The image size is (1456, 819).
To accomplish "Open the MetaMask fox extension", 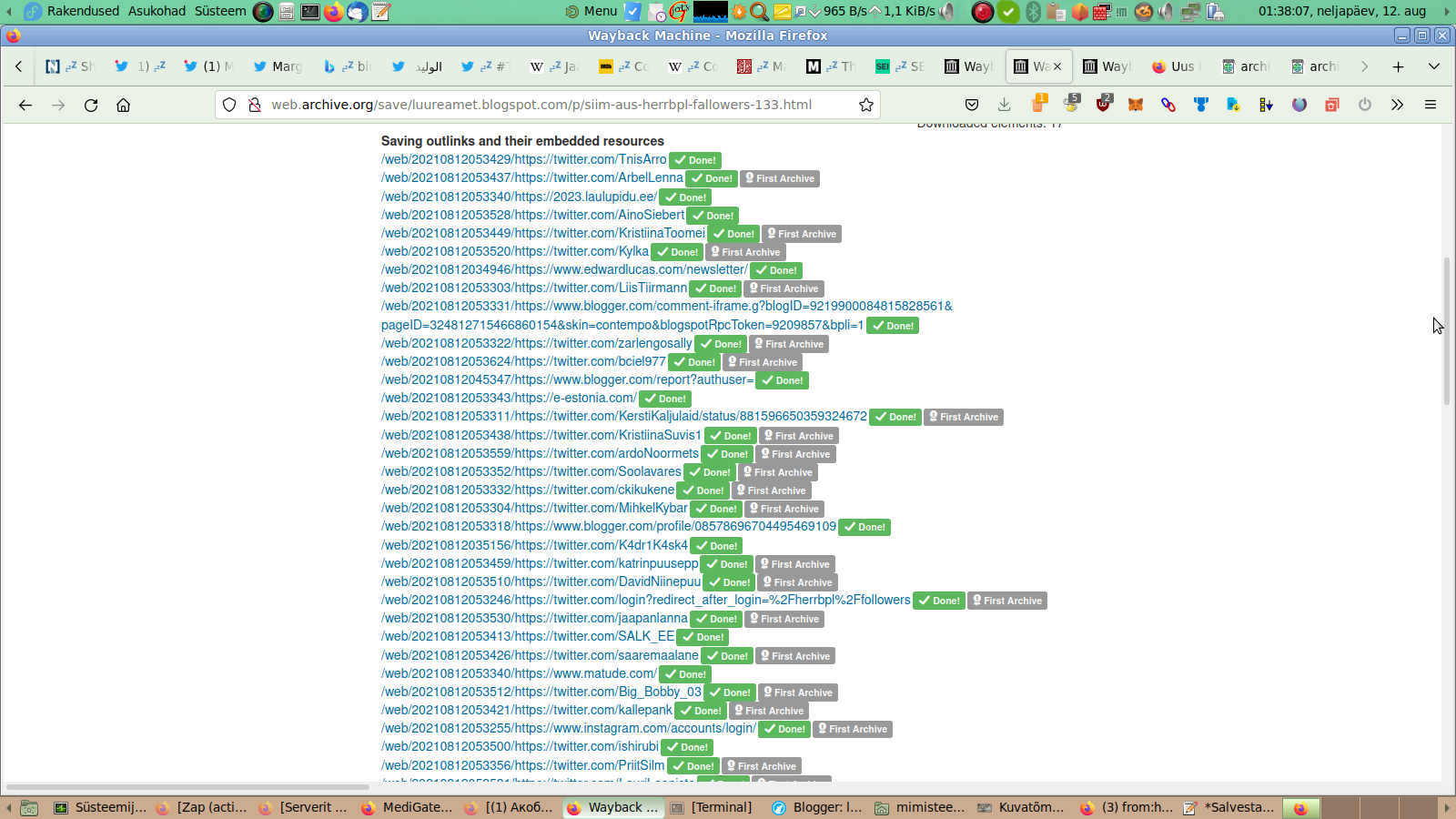I will click(1136, 105).
